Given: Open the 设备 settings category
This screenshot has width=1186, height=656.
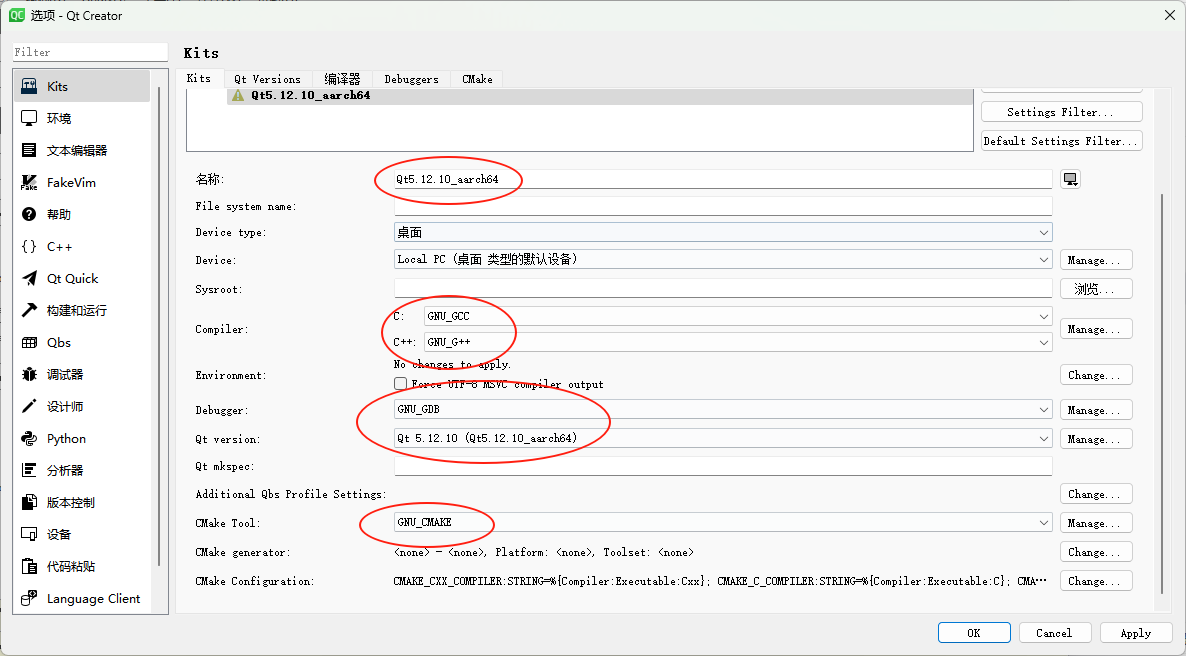Looking at the screenshot, I should click(x=82, y=535).
